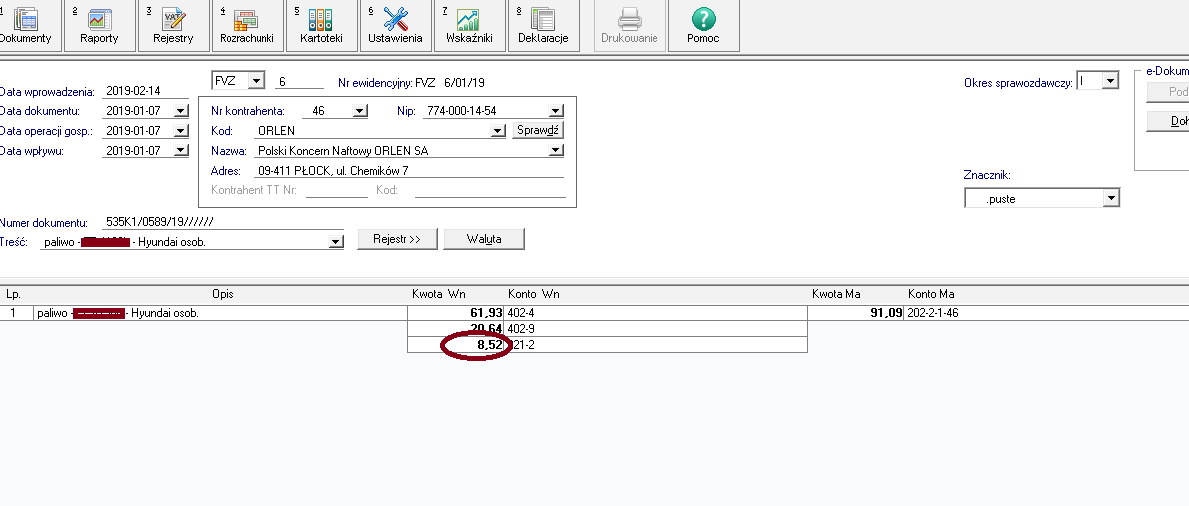Open the Data dokumentu date dropdown

[x=180, y=111]
